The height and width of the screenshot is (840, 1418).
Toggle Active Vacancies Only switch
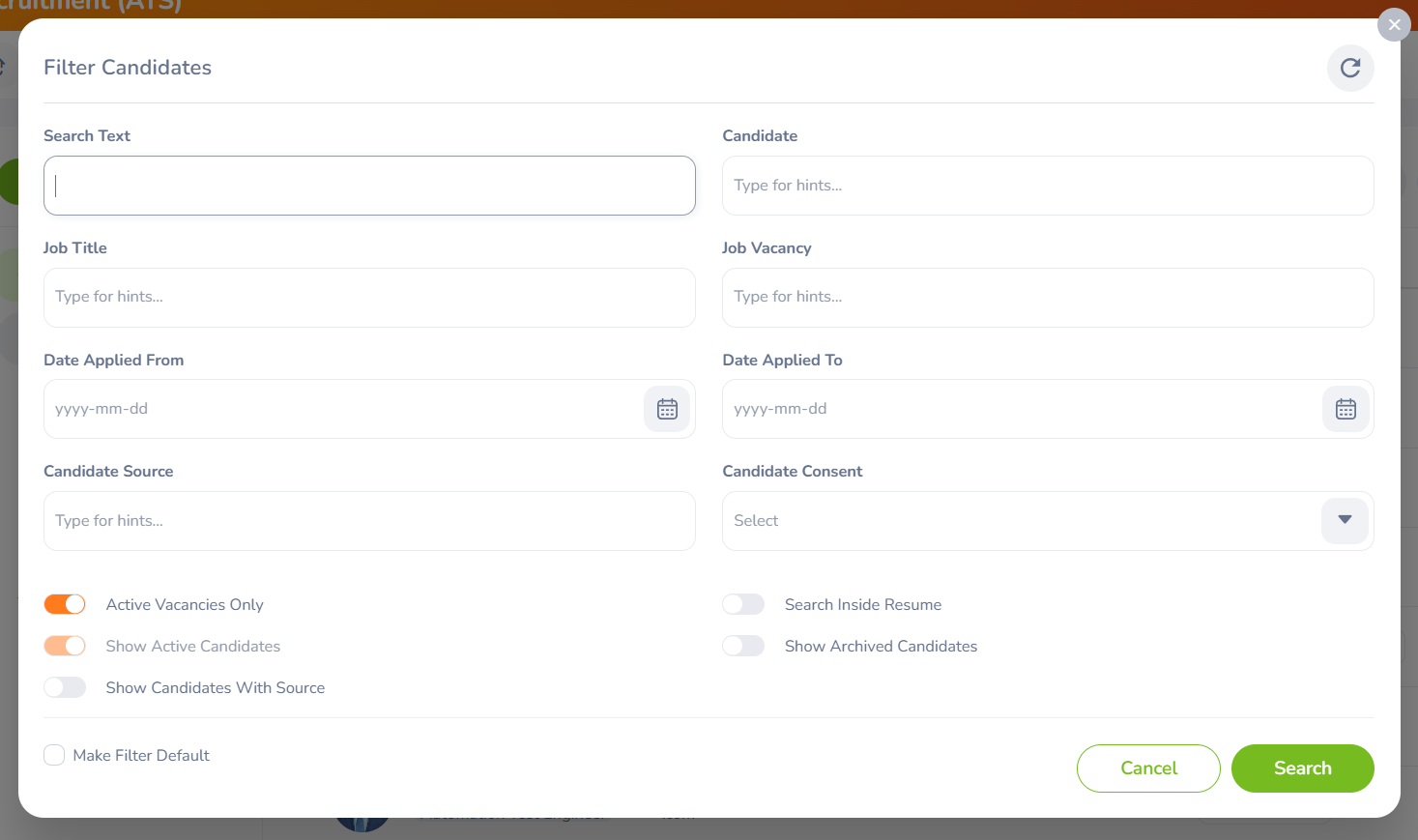click(65, 604)
